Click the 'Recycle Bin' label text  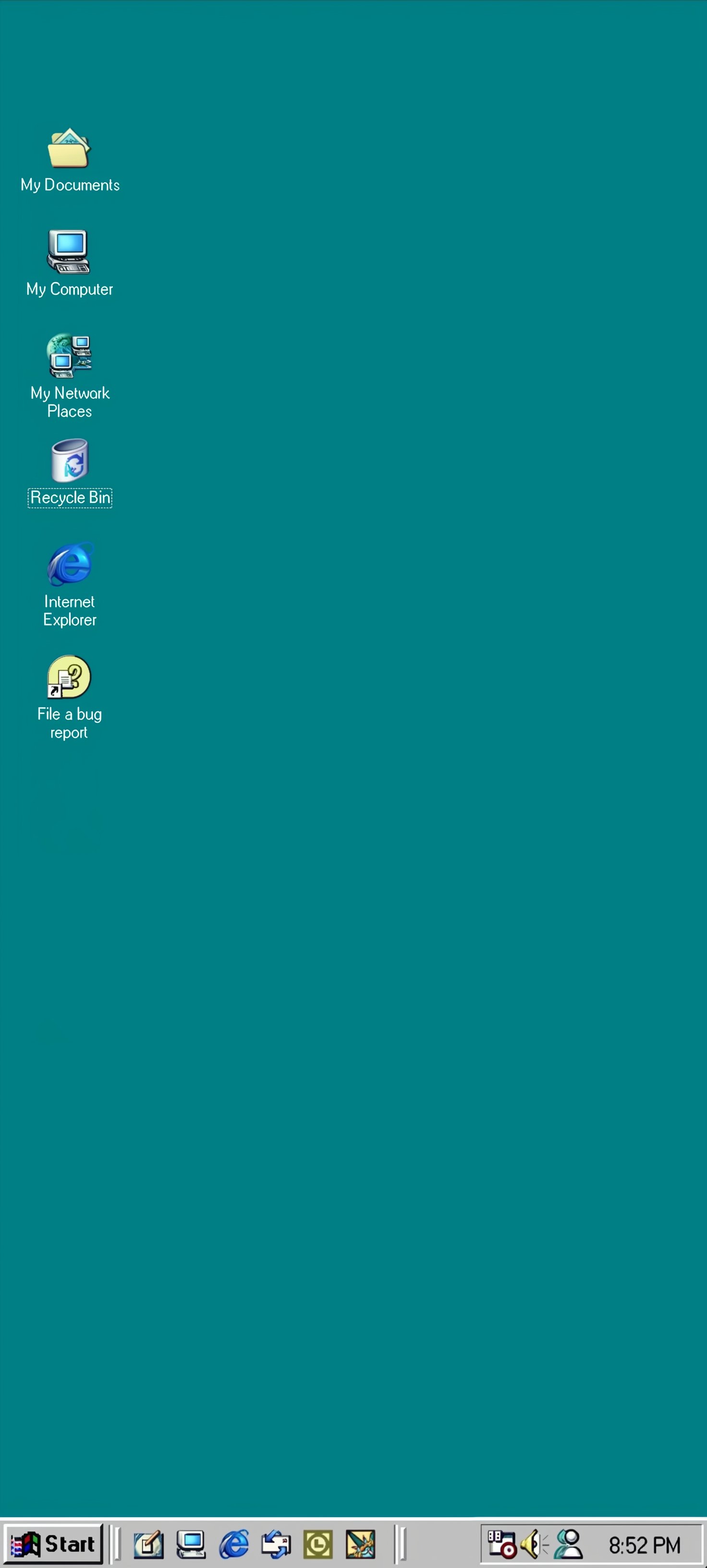70,498
